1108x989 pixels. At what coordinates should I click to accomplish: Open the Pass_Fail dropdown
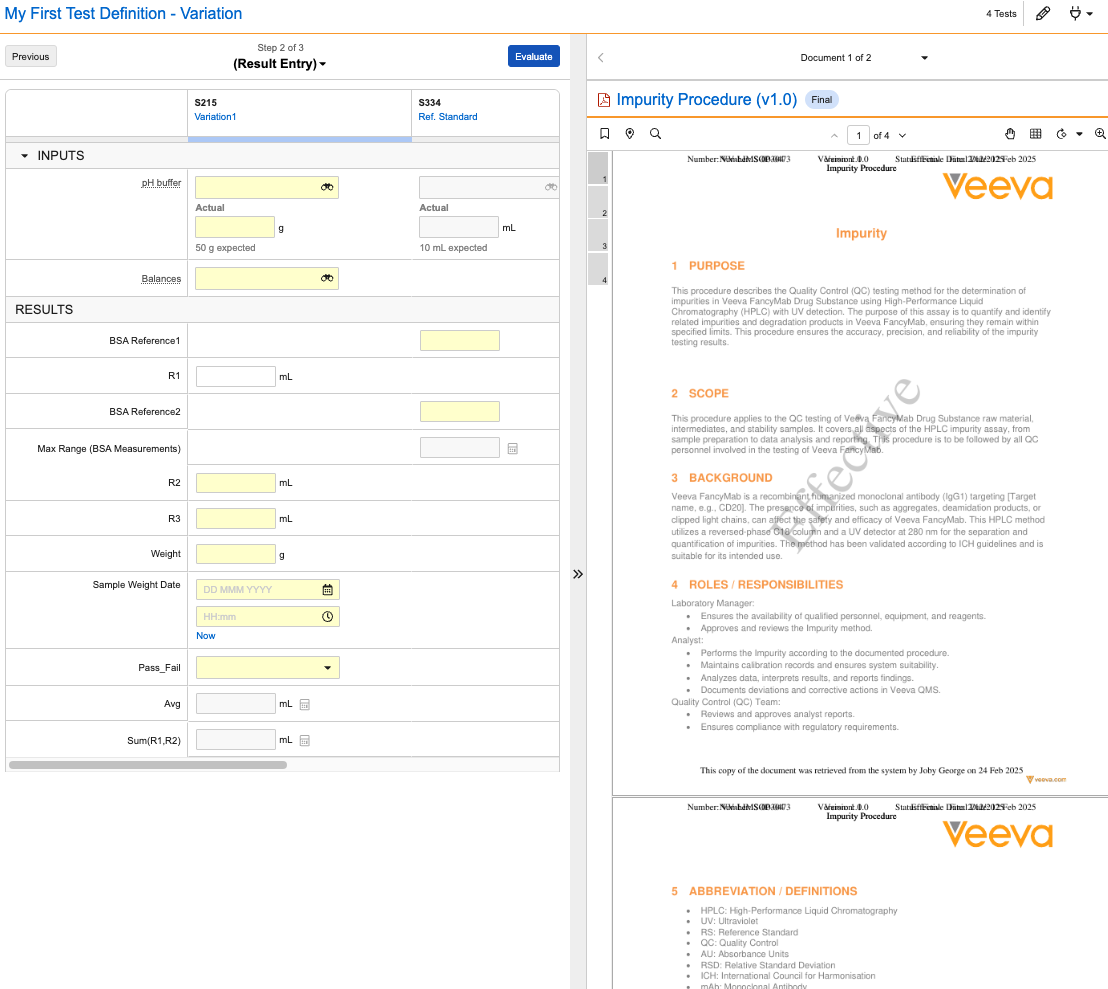click(268, 668)
